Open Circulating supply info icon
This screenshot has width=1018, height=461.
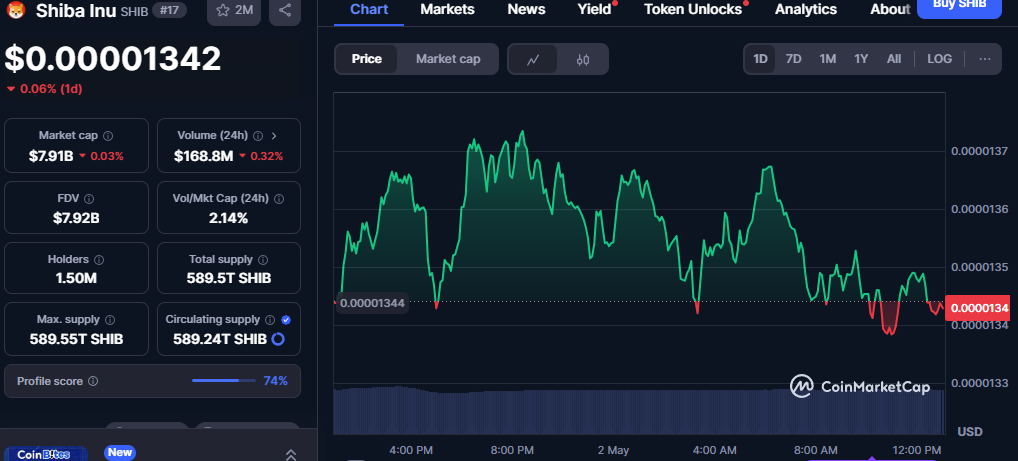[270, 319]
